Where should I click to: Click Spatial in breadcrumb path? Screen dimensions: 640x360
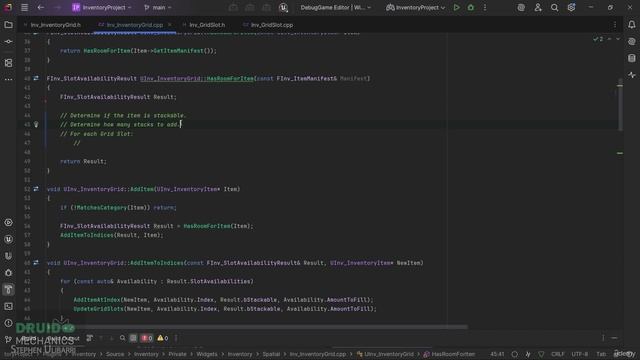(x=271, y=354)
